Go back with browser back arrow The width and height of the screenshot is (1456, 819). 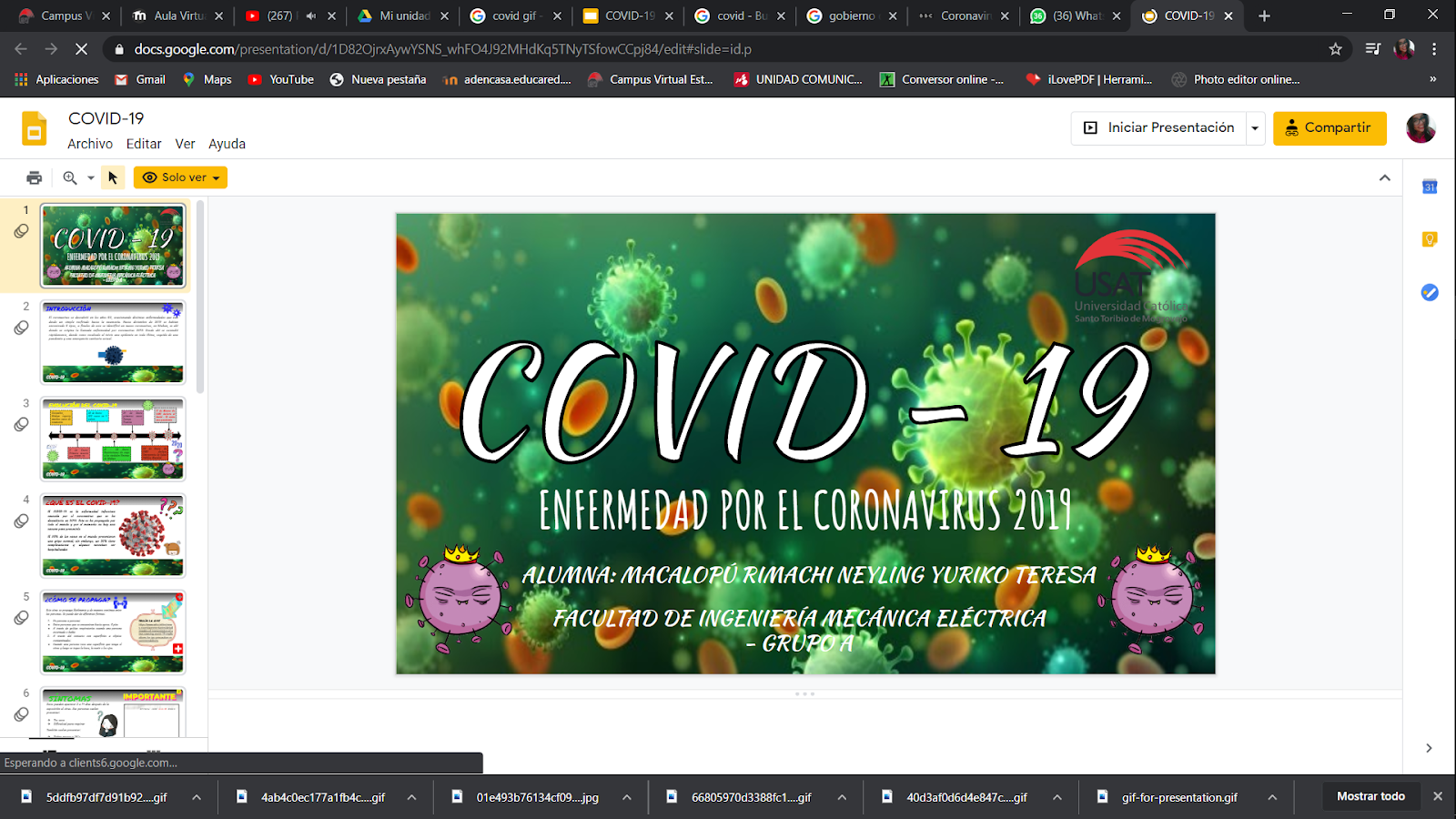tap(21, 49)
